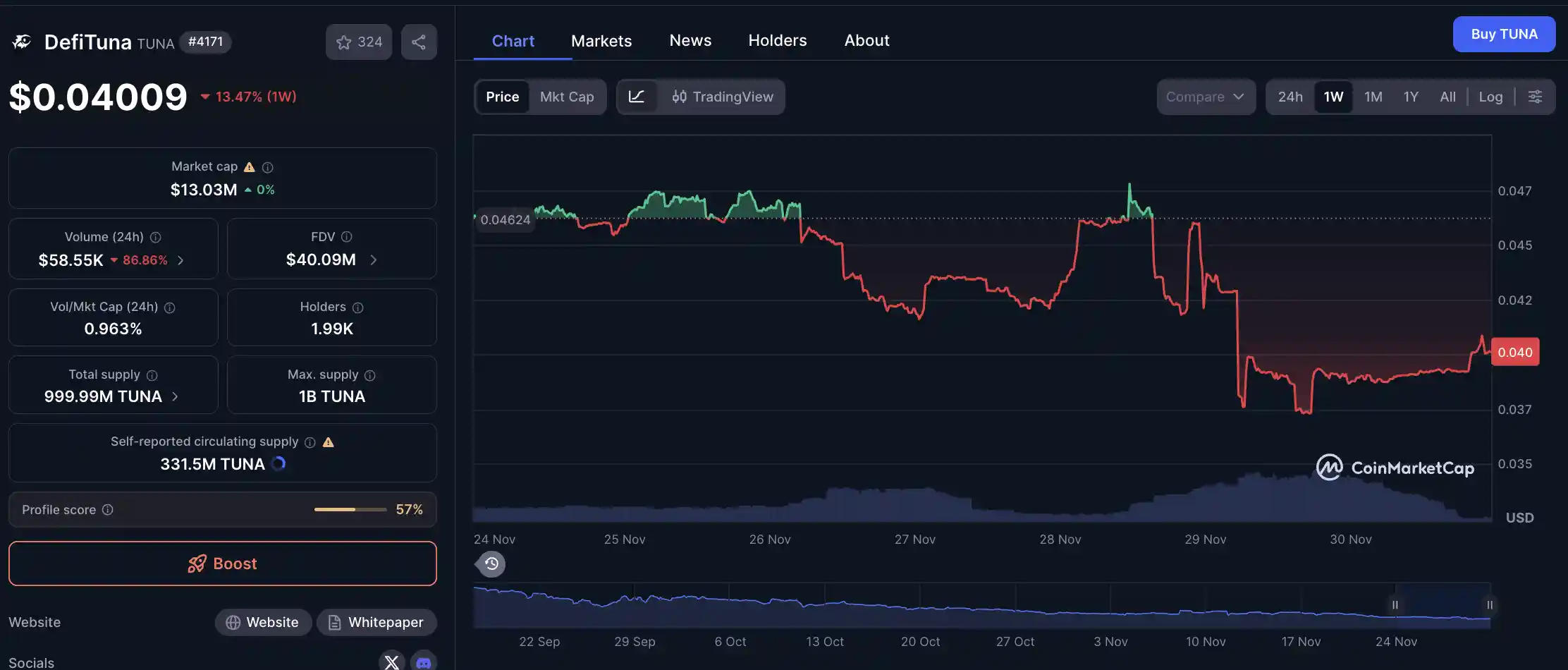Open the Whitepaper link
Viewport: 1568px width, 670px height.
[x=377, y=622]
